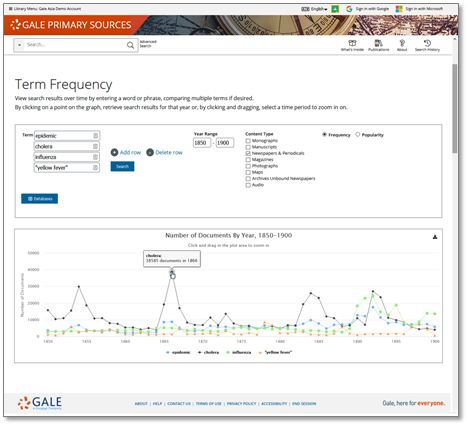Open the English language dropdown
The width and height of the screenshot is (468, 426).
[x=314, y=9]
